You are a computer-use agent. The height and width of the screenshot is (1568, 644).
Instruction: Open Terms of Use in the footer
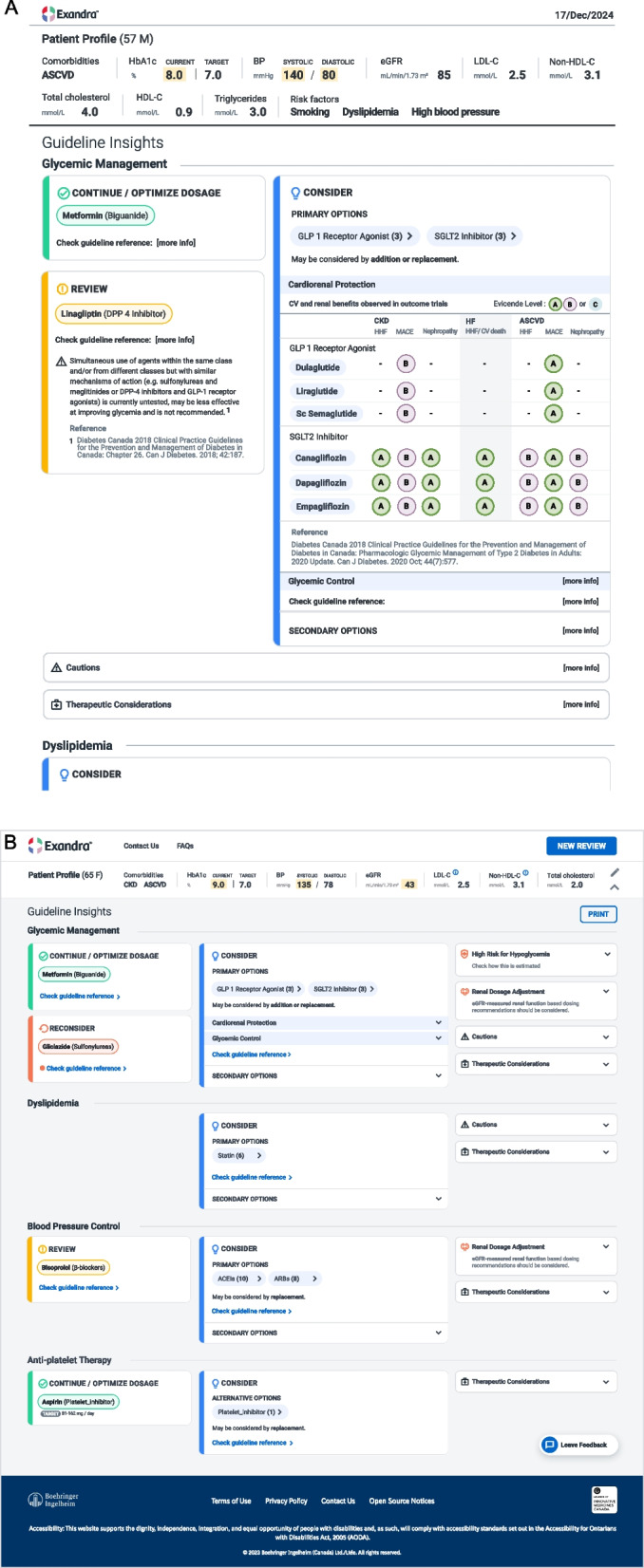pos(231,1501)
